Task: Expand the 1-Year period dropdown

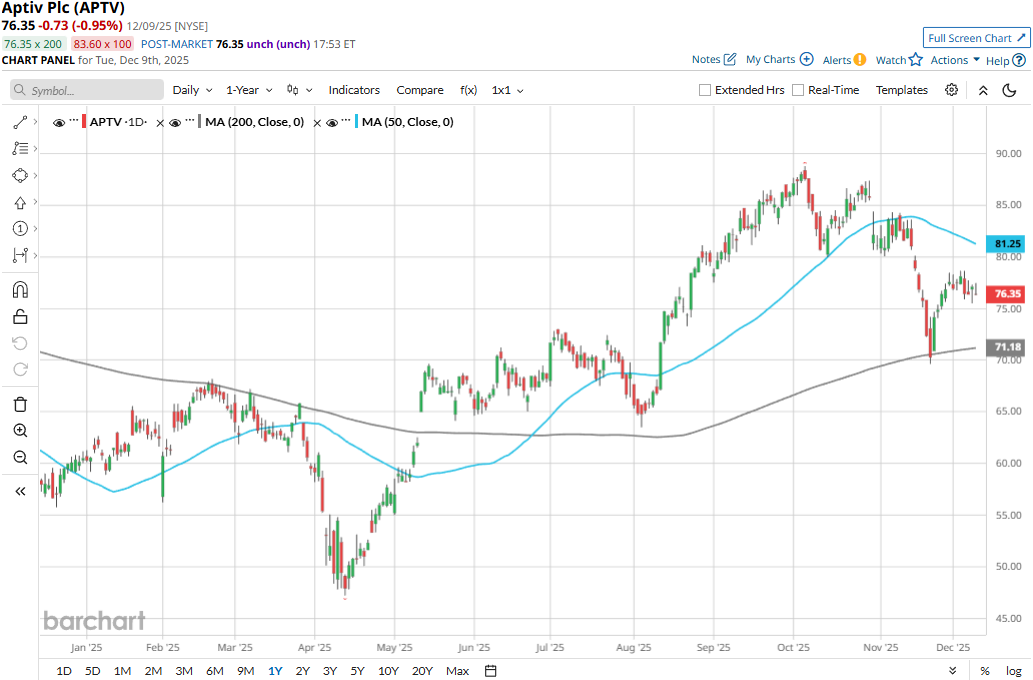Action: 249,90
